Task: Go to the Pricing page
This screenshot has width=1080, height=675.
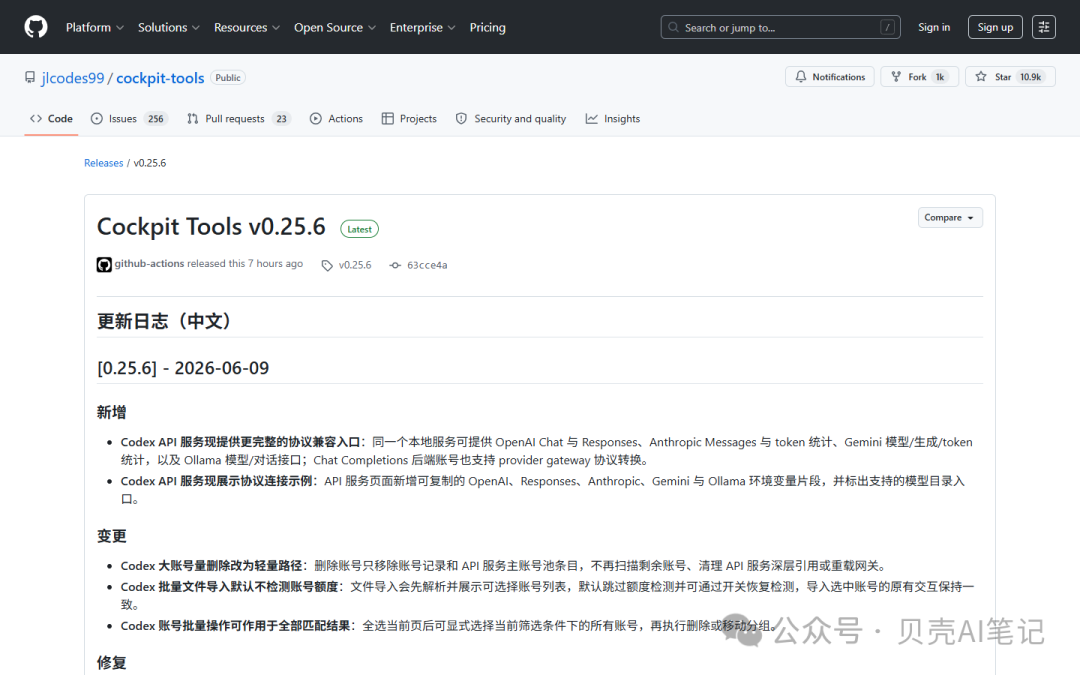Action: [x=488, y=28]
